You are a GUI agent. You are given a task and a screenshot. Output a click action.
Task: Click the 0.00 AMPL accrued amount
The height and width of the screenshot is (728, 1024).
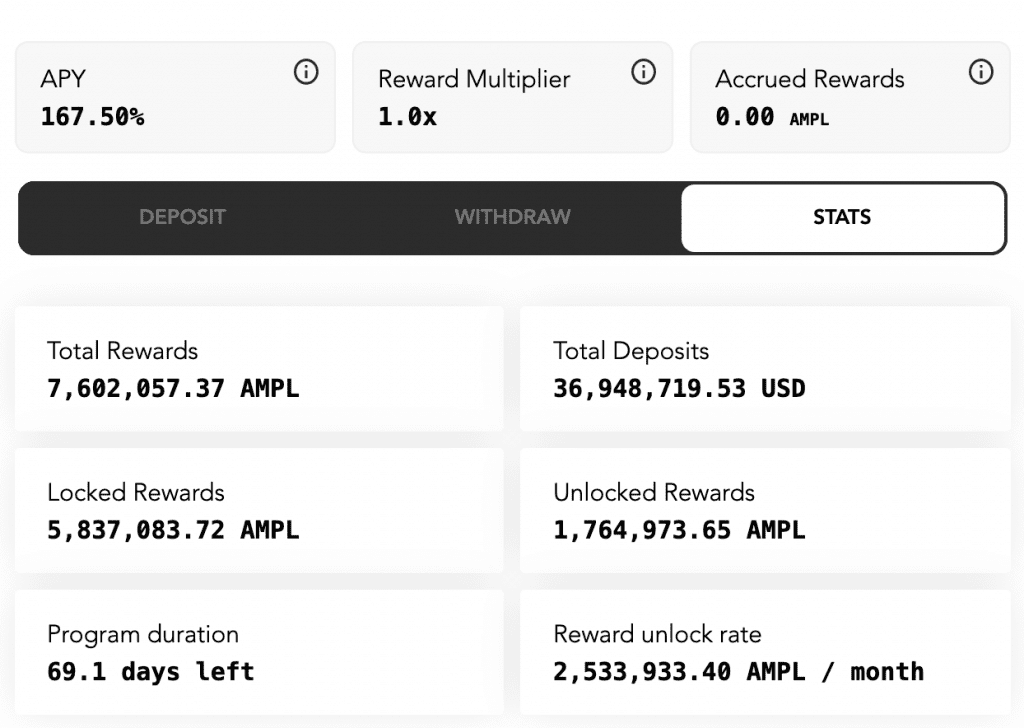pos(771,117)
